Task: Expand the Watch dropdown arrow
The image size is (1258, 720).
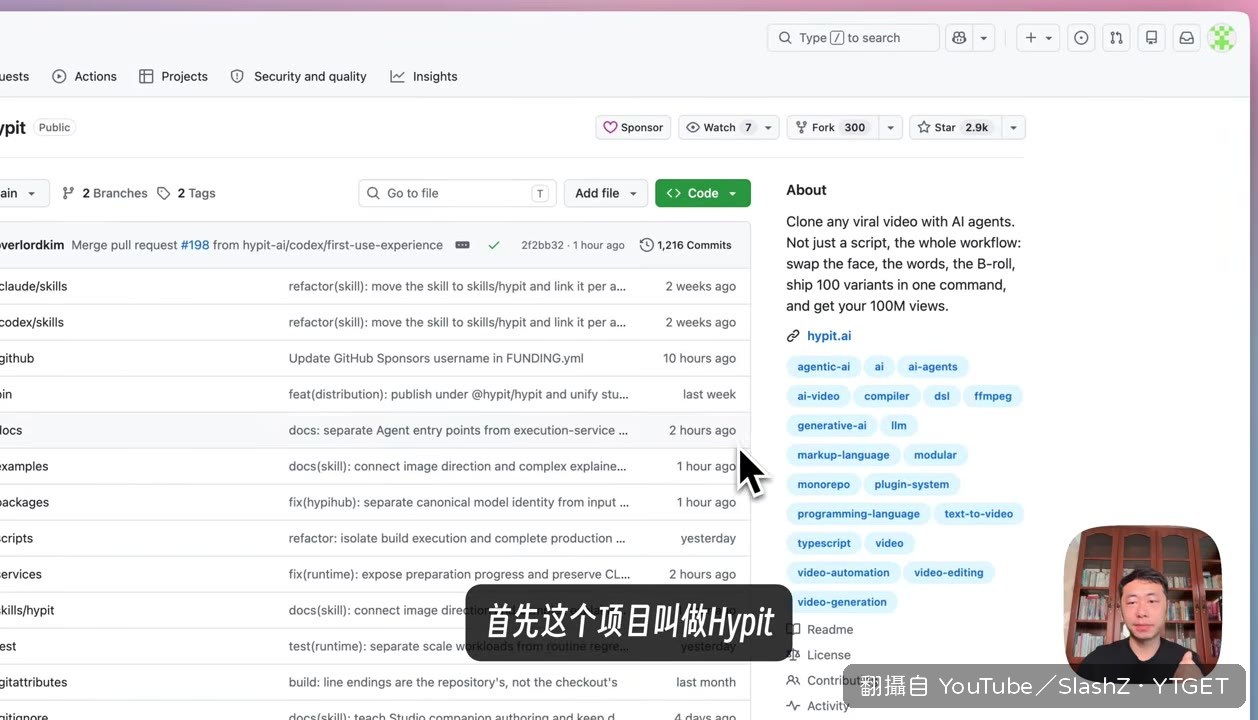Action: [x=768, y=127]
